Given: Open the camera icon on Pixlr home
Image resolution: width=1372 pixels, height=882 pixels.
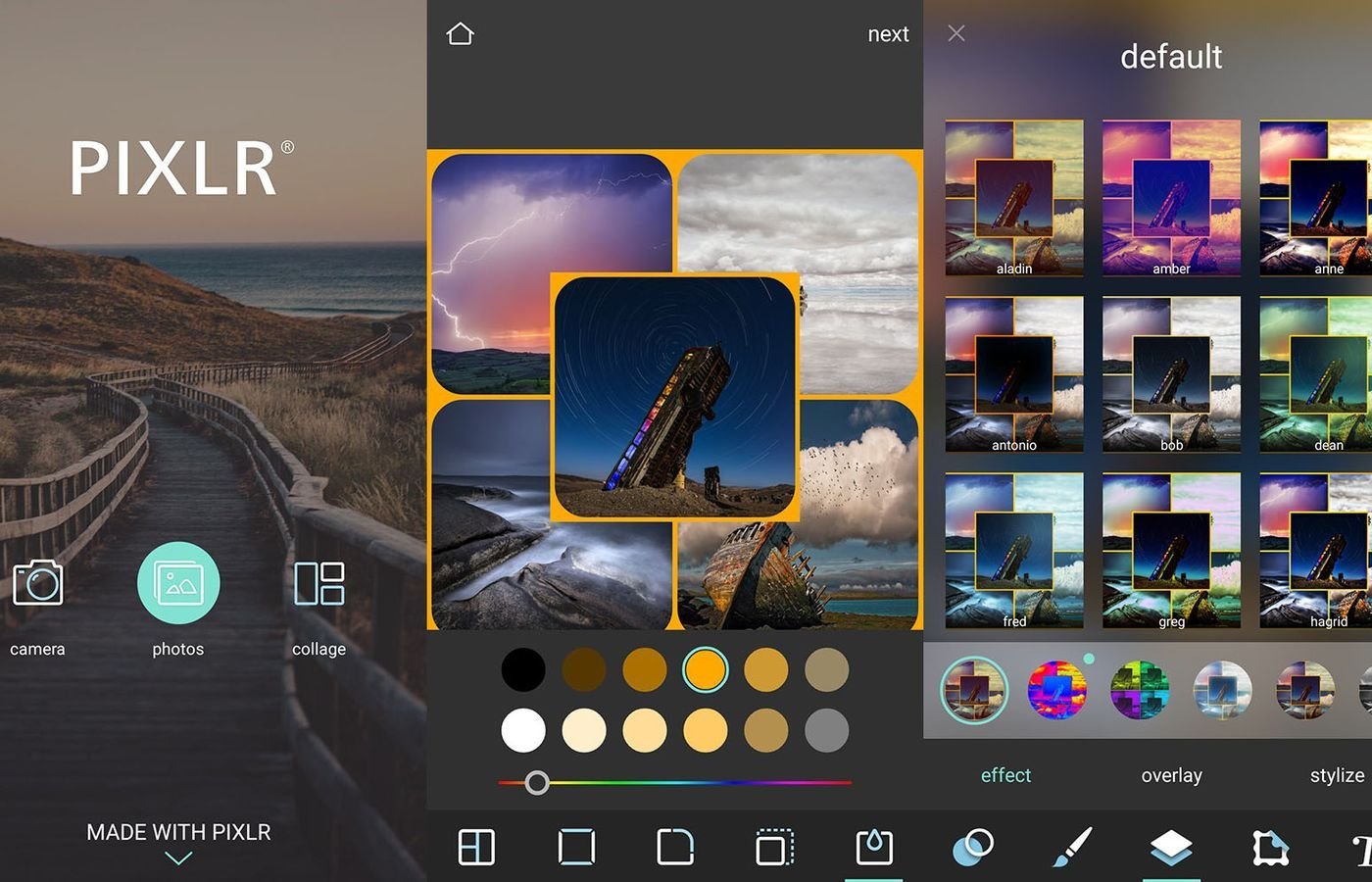Looking at the screenshot, I should tap(37, 582).
